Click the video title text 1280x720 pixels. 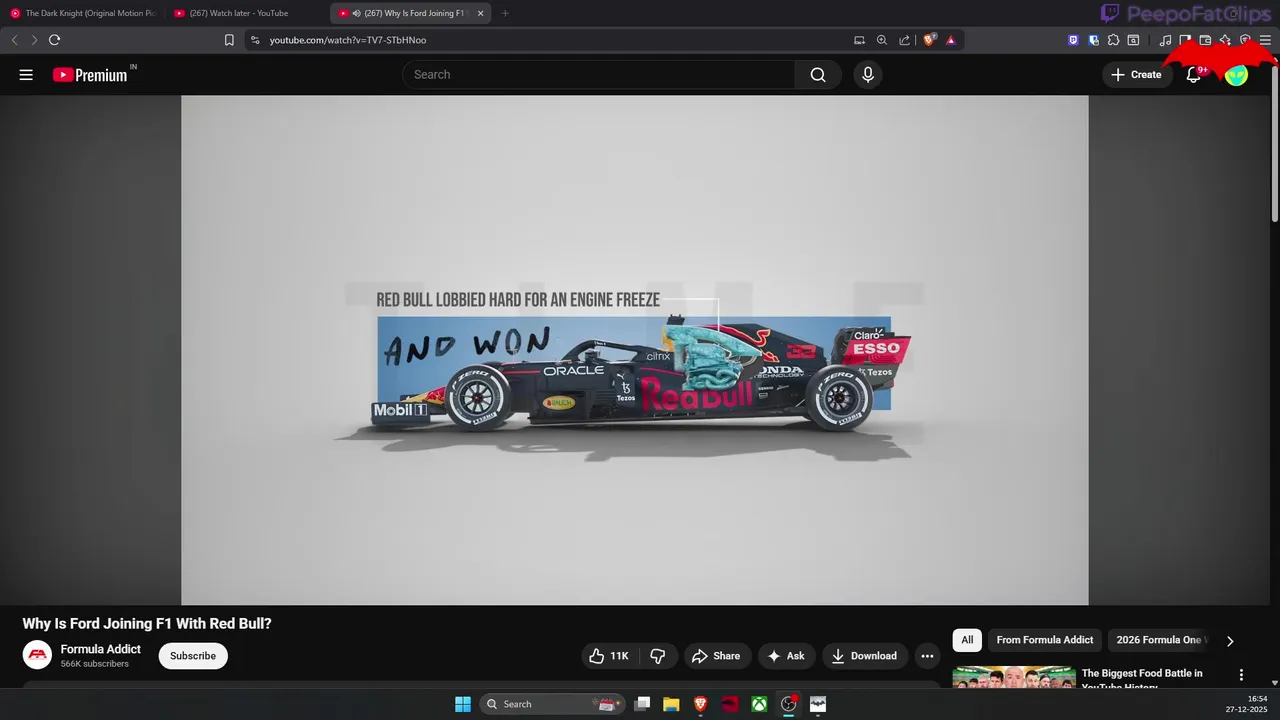147,623
